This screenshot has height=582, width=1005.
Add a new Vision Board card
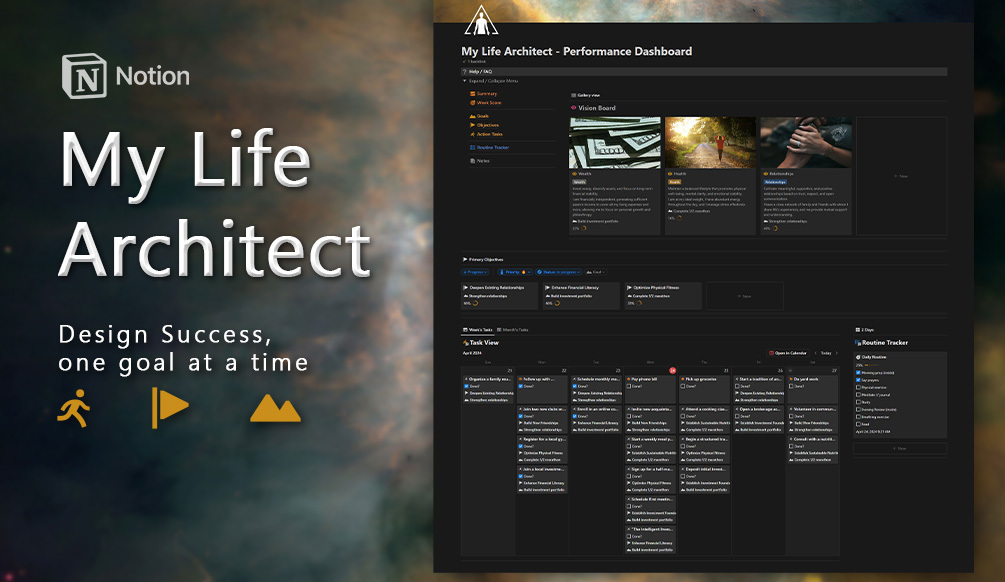point(901,176)
